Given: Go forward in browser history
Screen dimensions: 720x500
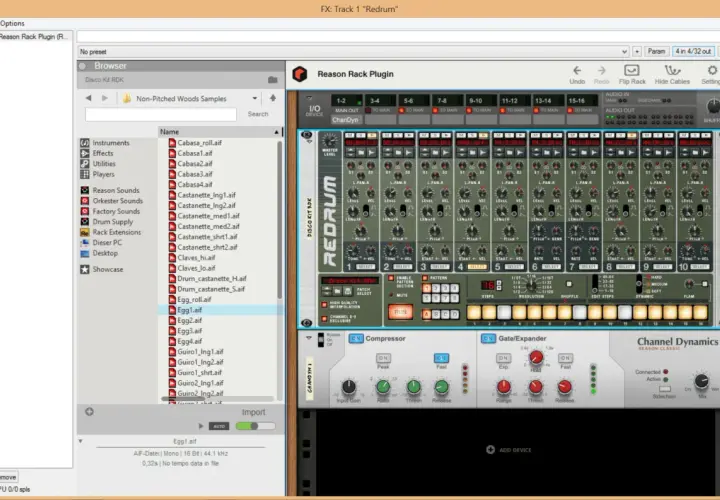Looking at the screenshot, I should (105, 98).
